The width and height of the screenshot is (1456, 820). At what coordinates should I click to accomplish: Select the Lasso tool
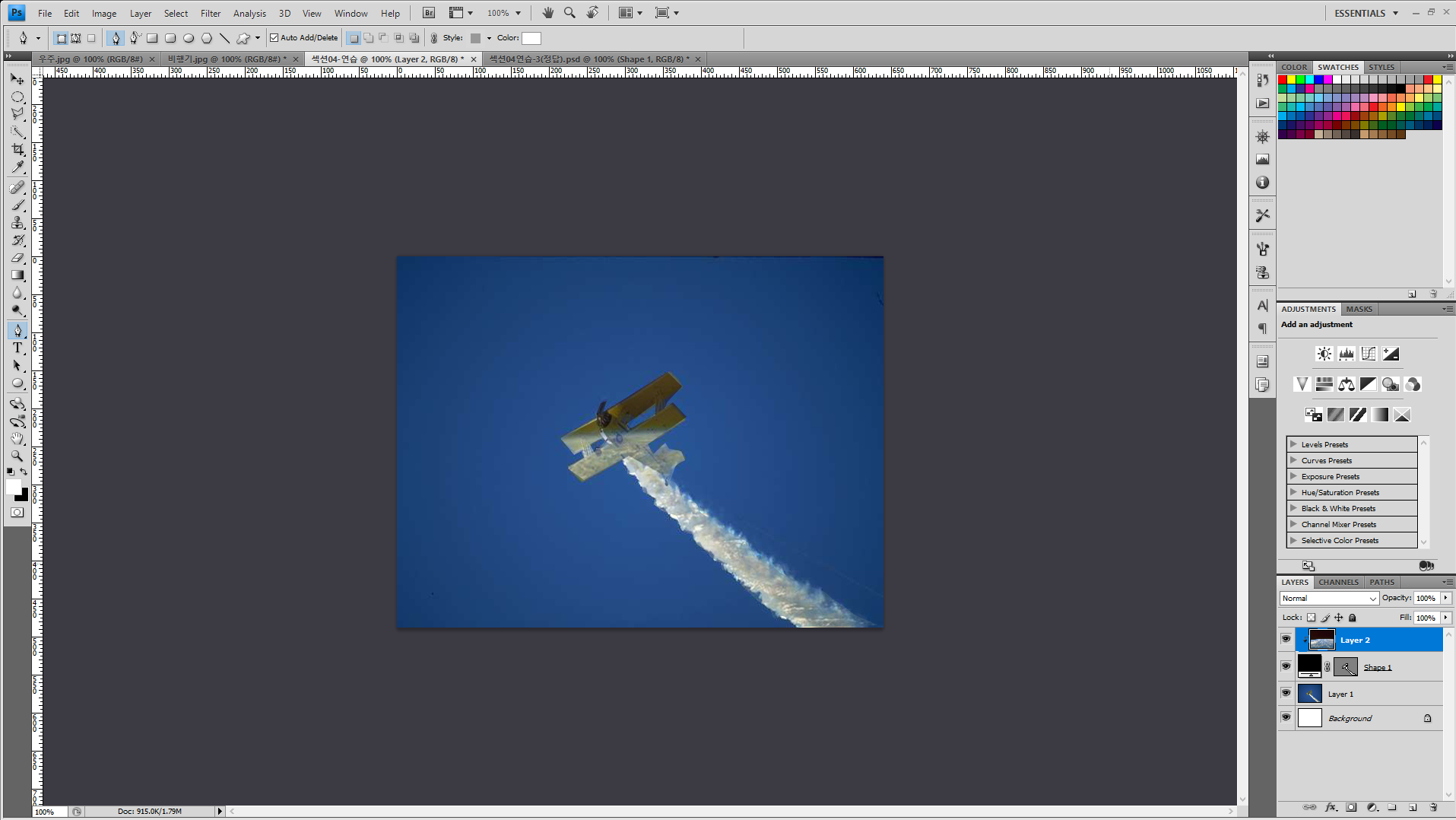17,114
